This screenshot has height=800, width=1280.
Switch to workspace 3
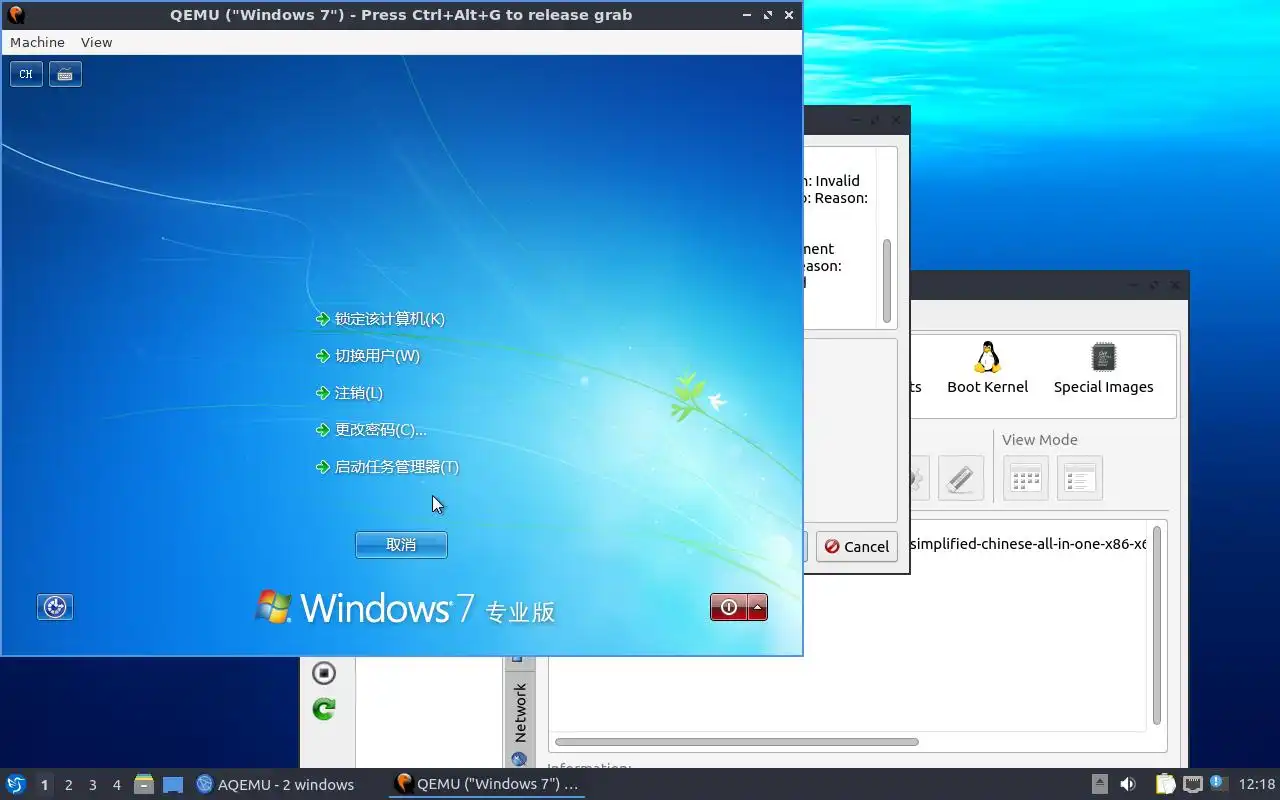click(92, 785)
